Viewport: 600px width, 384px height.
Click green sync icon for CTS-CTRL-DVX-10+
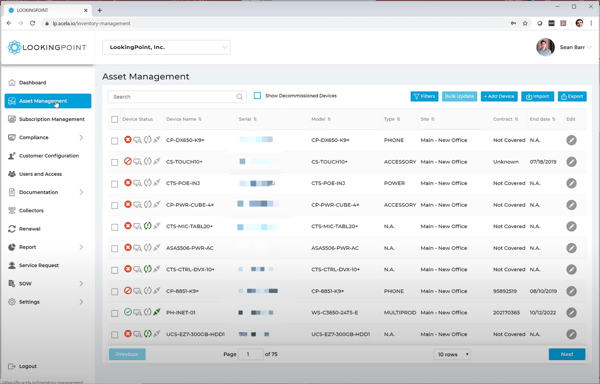coord(148,269)
